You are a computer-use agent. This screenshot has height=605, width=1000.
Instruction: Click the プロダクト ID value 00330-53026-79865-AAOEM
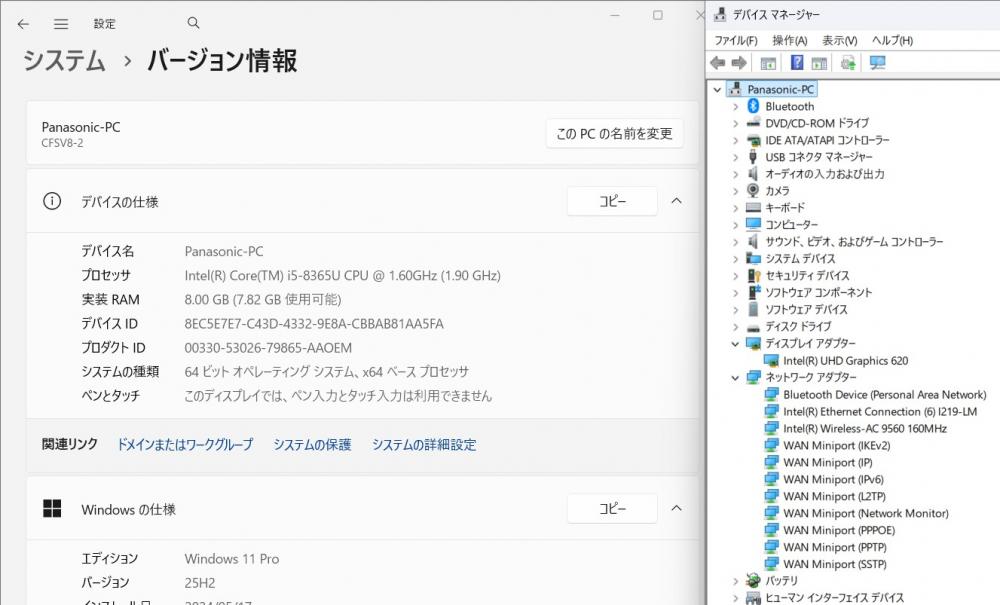[268, 347]
